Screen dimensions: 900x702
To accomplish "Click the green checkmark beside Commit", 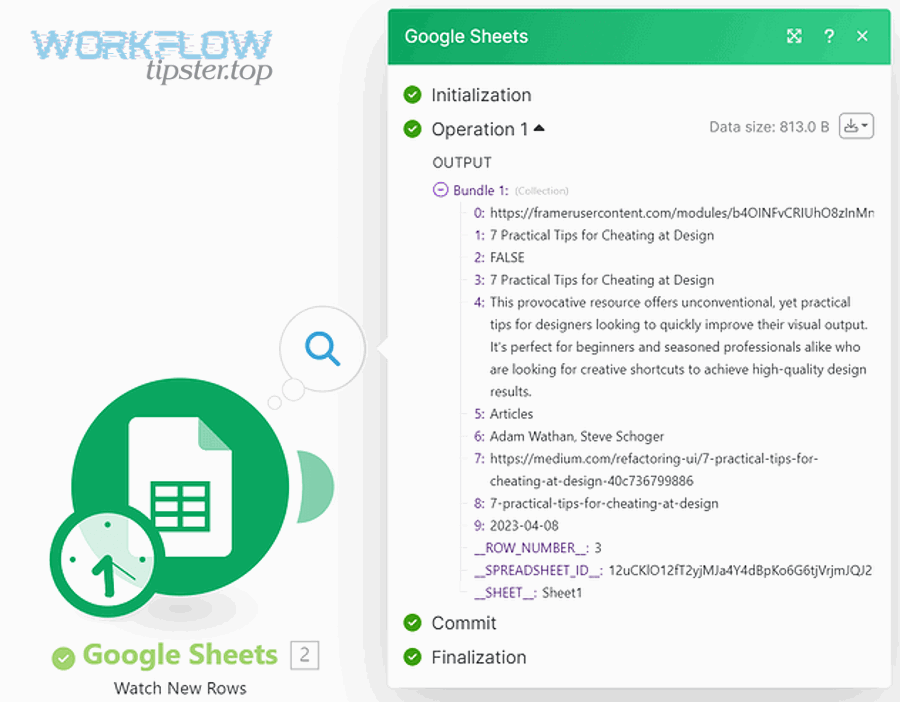I will click(x=412, y=622).
